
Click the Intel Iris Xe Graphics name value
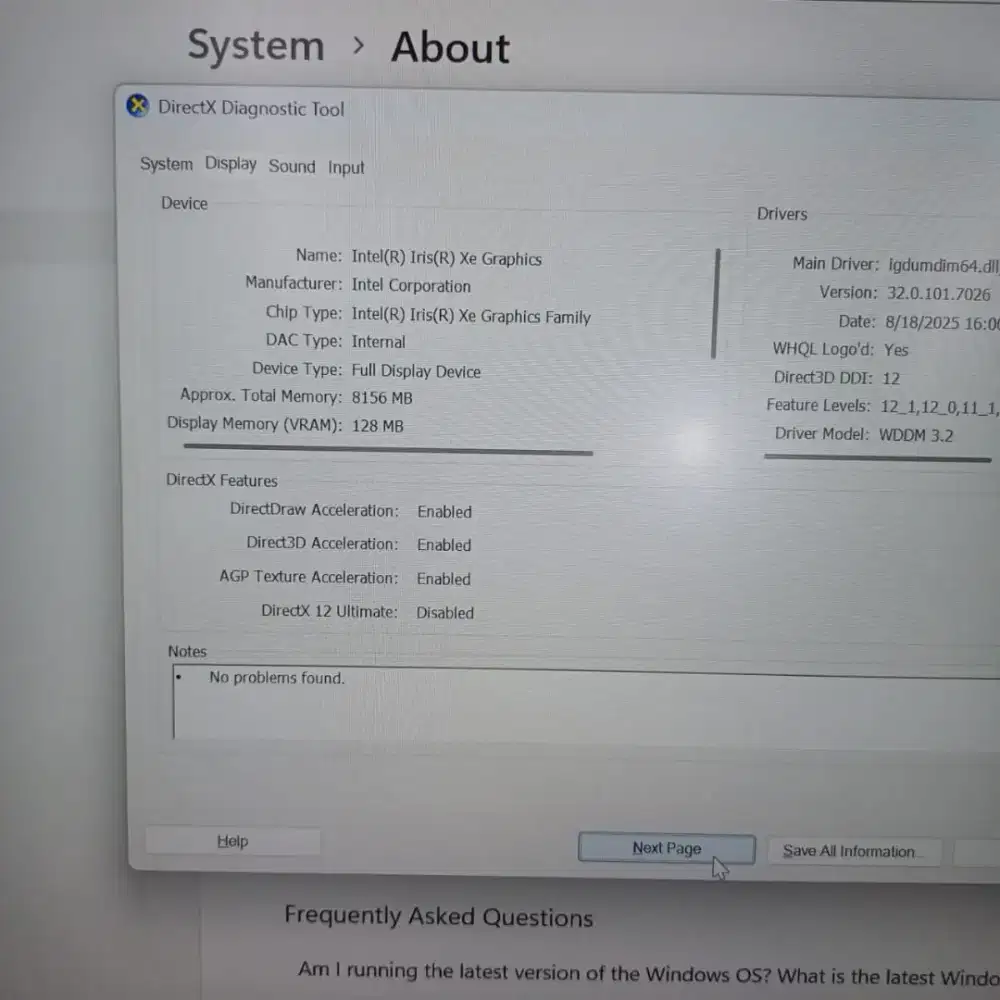pos(446,258)
